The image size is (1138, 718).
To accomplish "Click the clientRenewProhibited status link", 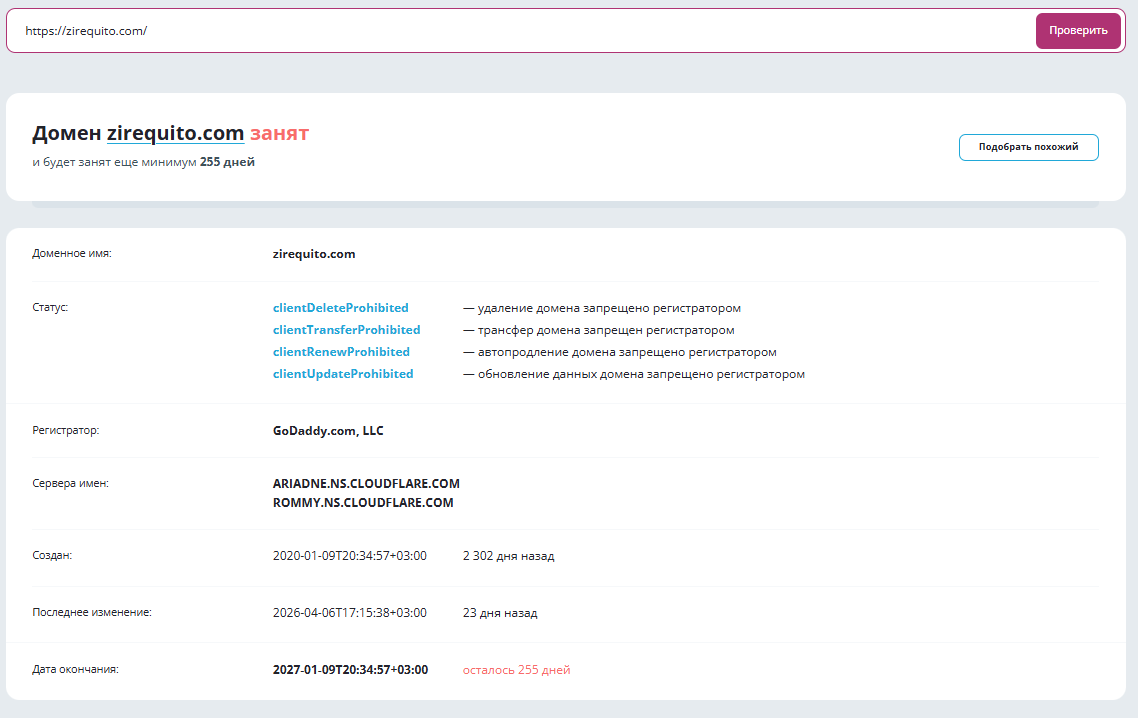I will 341,352.
